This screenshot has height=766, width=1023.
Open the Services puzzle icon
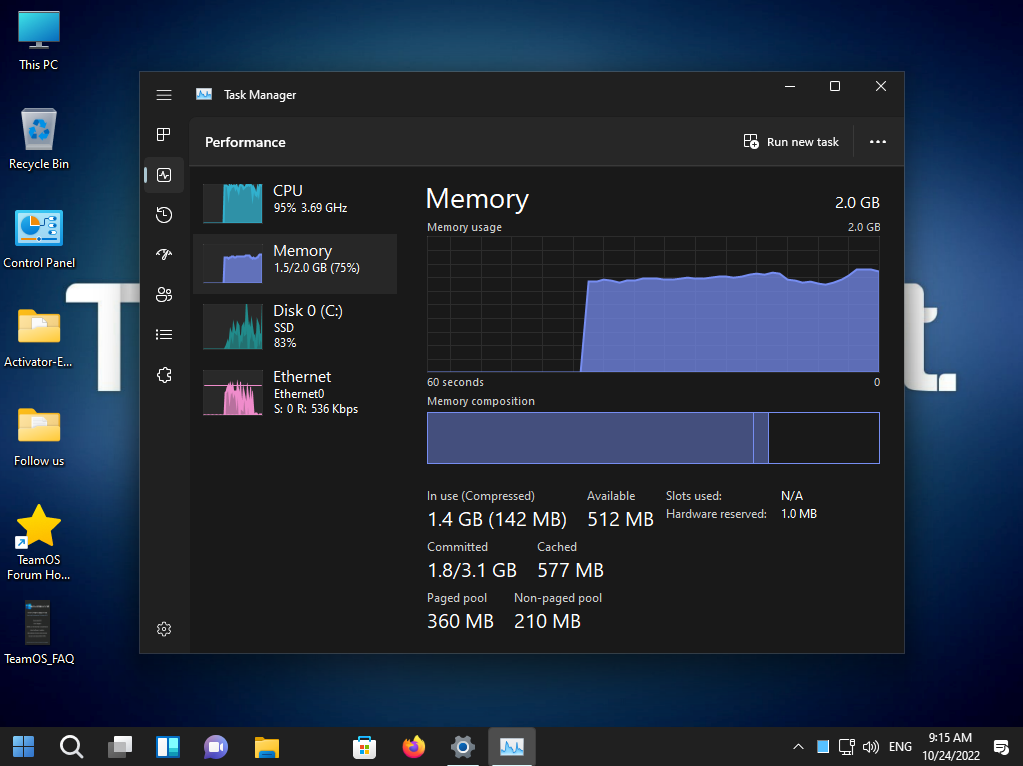[164, 375]
